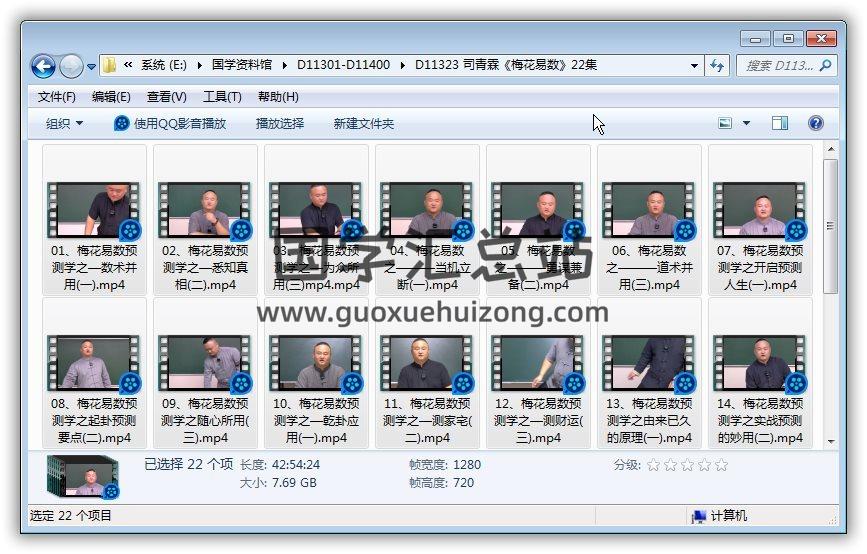Image resolution: width=867 pixels, height=554 pixels.
Task: Click the Back navigation arrow button
Action: (x=43, y=66)
